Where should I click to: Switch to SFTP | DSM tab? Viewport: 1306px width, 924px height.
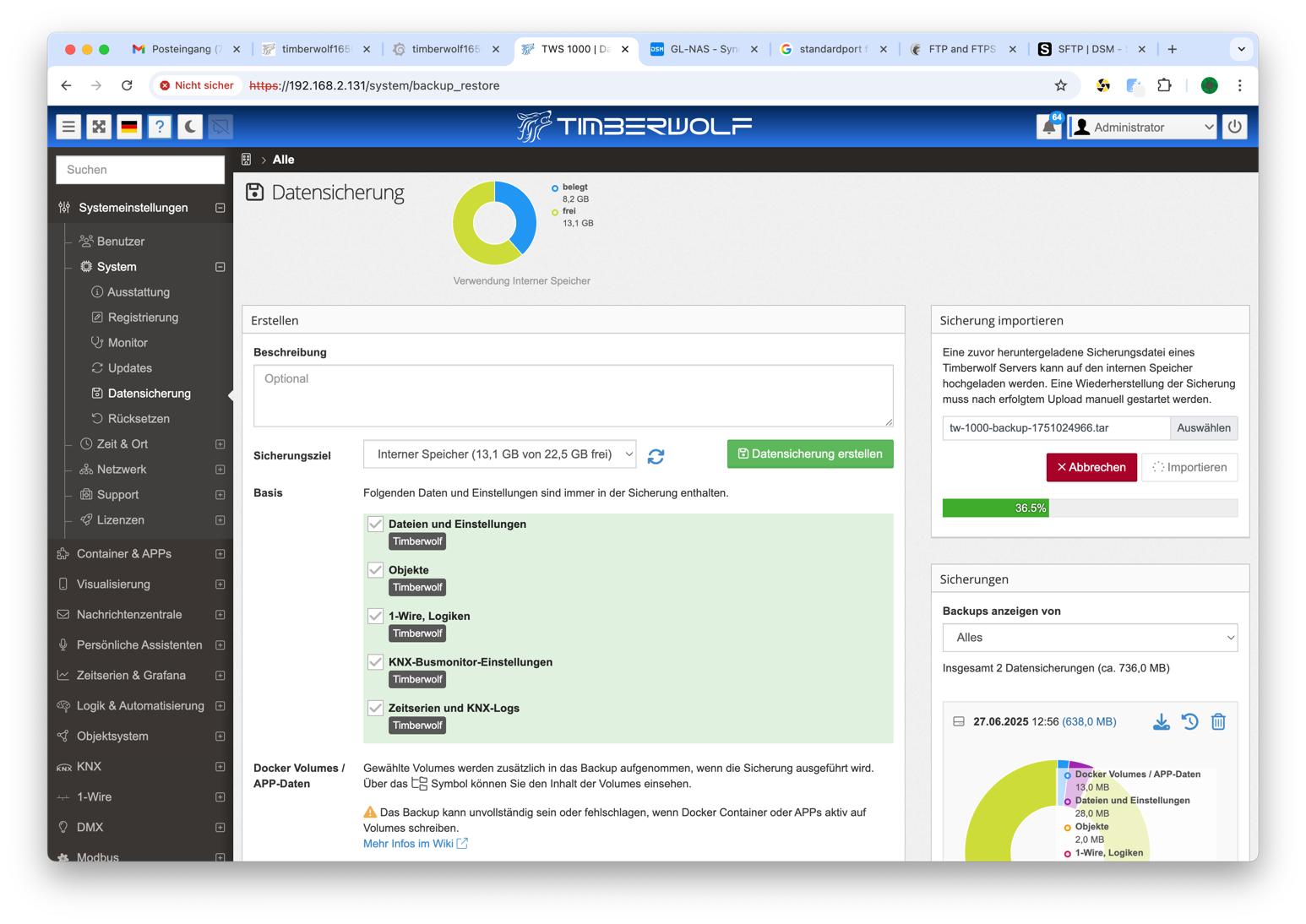[x=1091, y=49]
